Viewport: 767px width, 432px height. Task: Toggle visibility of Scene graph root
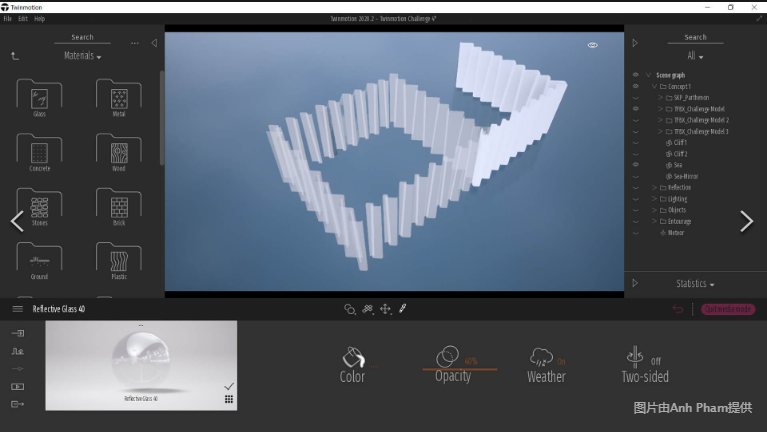click(635, 75)
